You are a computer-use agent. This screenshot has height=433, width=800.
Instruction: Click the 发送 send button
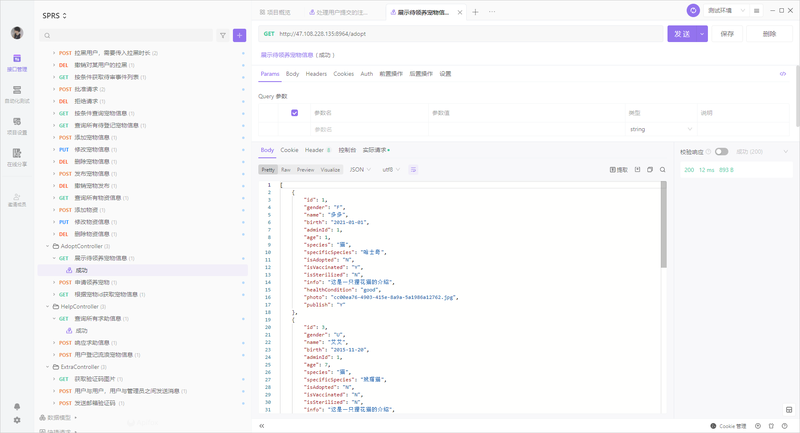coord(682,34)
